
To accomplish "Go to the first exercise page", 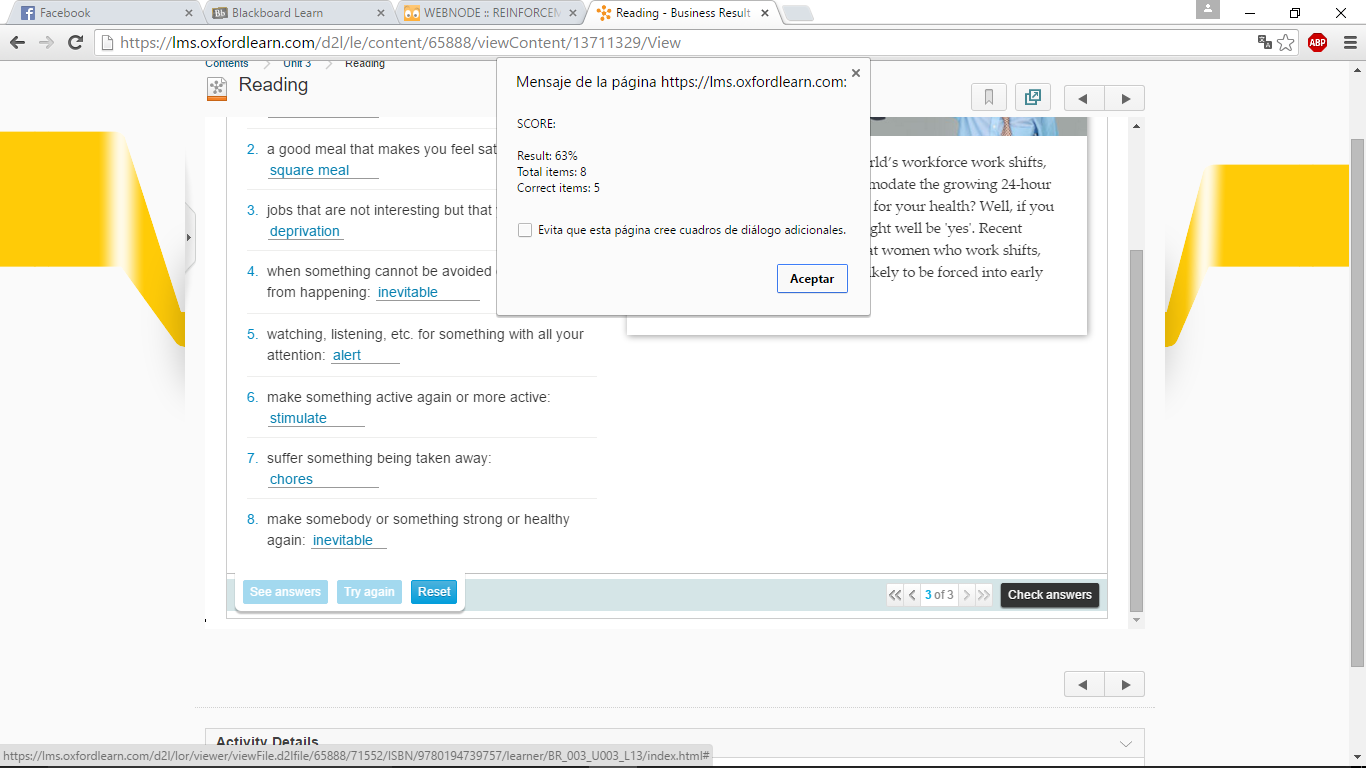I will [x=895, y=595].
